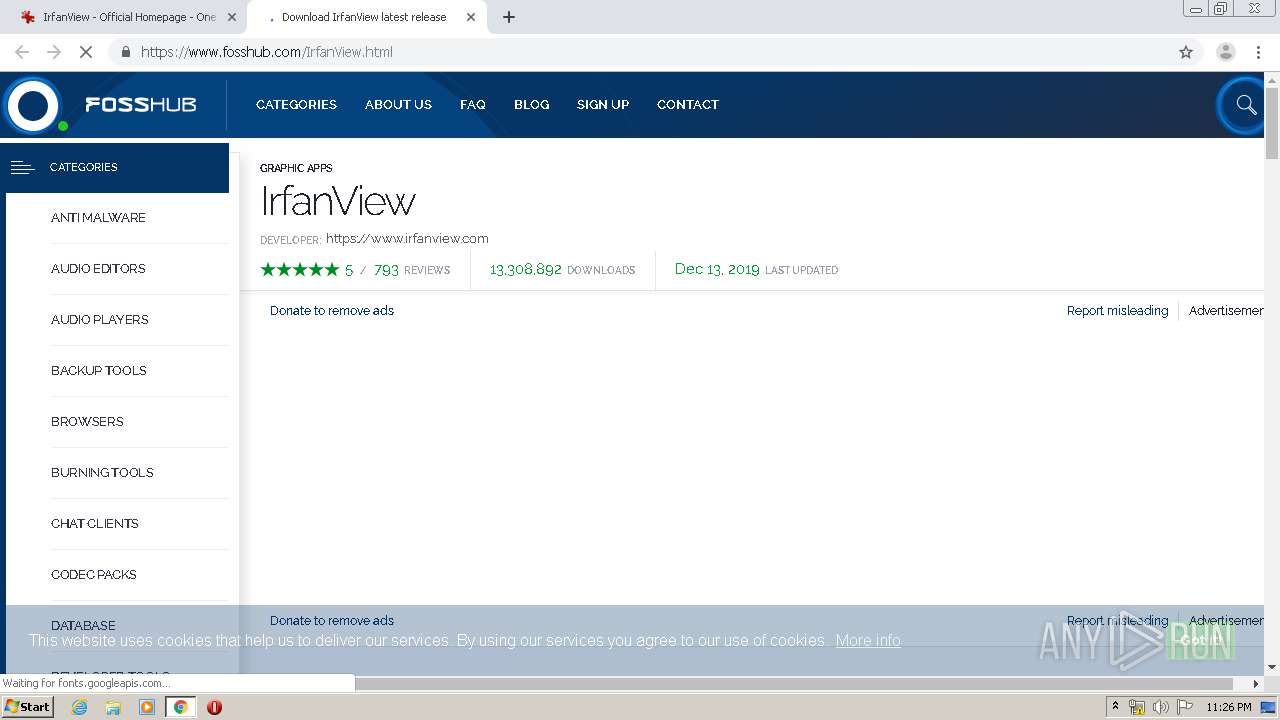1280x720 pixels.
Task: Select AUDIO PLAYERS category
Action: pos(99,319)
